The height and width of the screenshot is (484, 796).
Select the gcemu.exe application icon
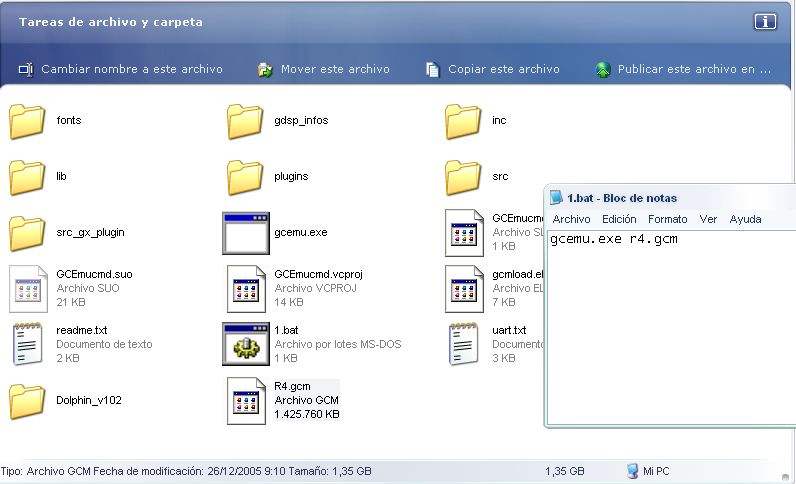point(246,233)
